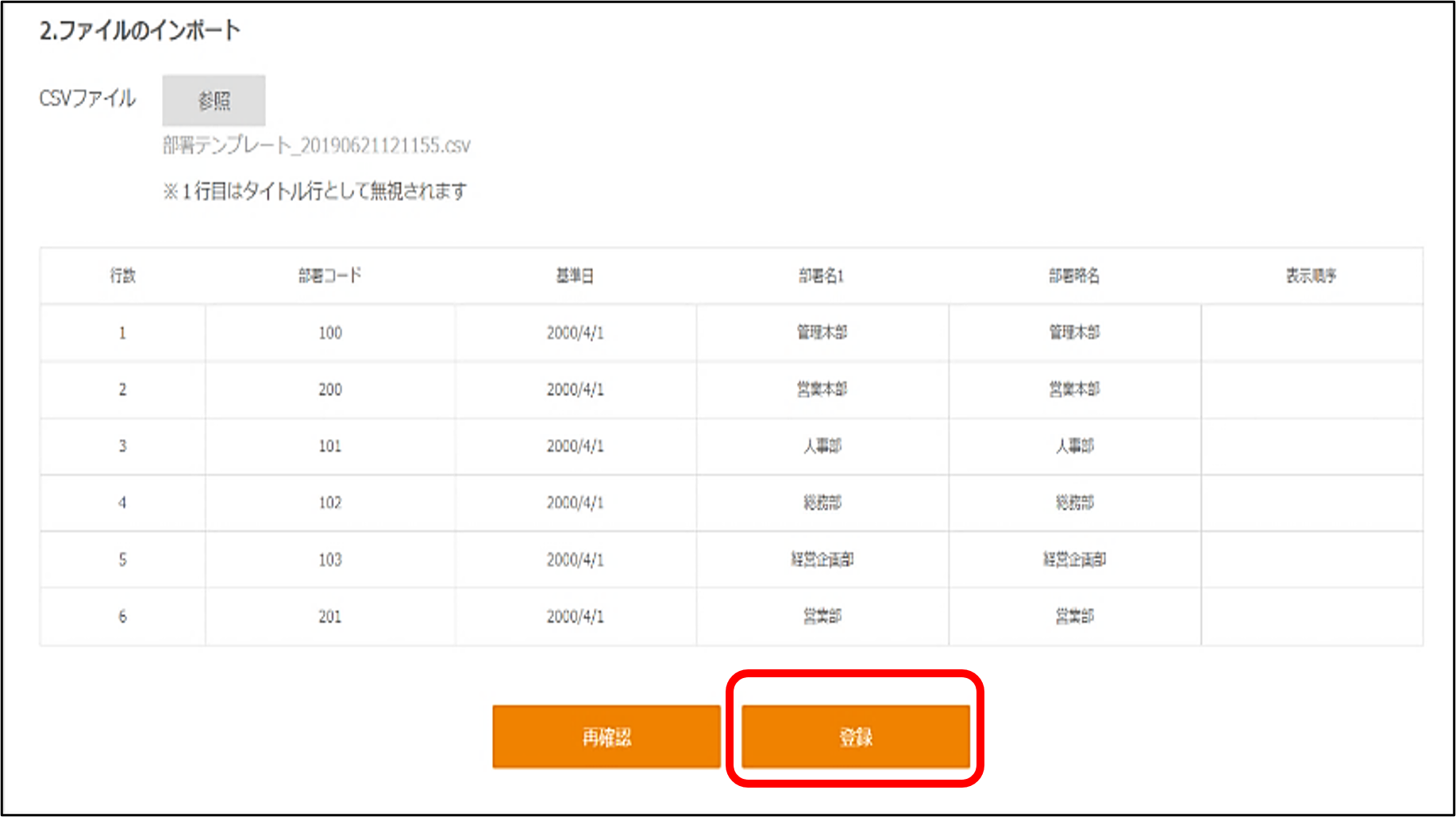Select 人事部 in the 部署名1 column
Screen dimensions: 1456x817
pos(822,446)
